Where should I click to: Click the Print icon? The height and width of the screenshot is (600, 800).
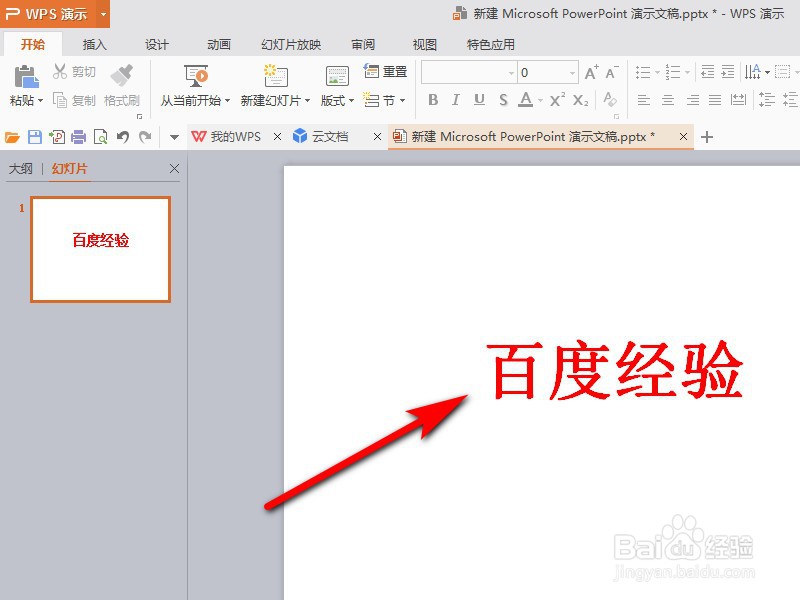[79, 137]
